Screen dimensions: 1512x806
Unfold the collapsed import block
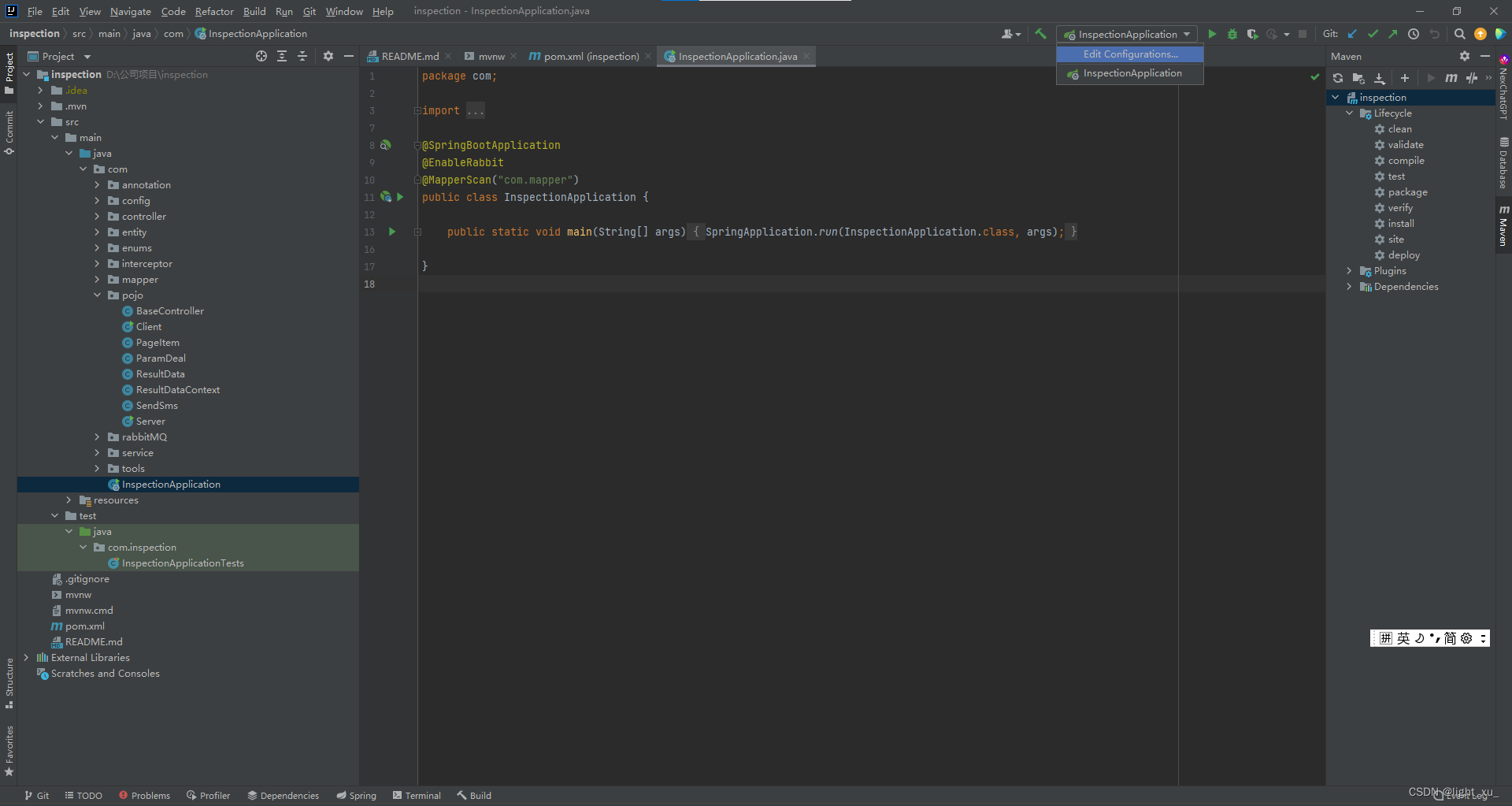pyautogui.click(x=417, y=111)
